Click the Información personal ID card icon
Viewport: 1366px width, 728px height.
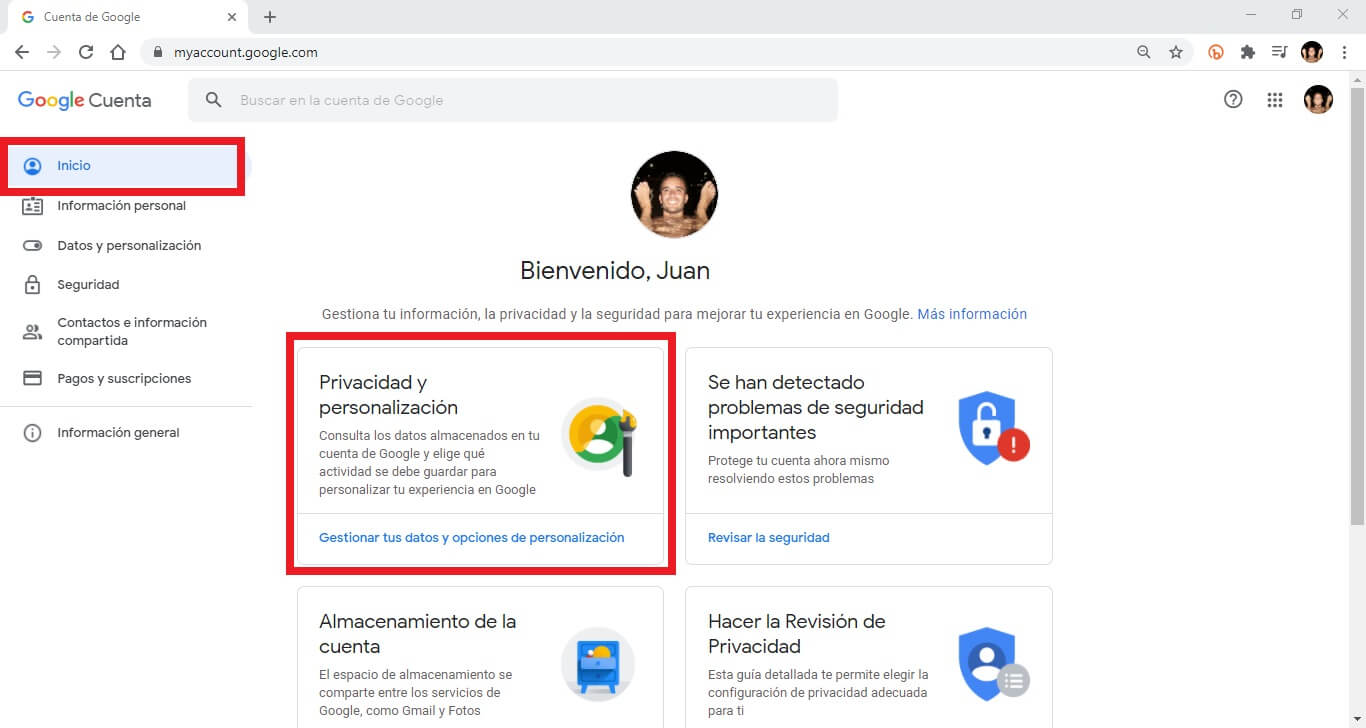coord(33,206)
